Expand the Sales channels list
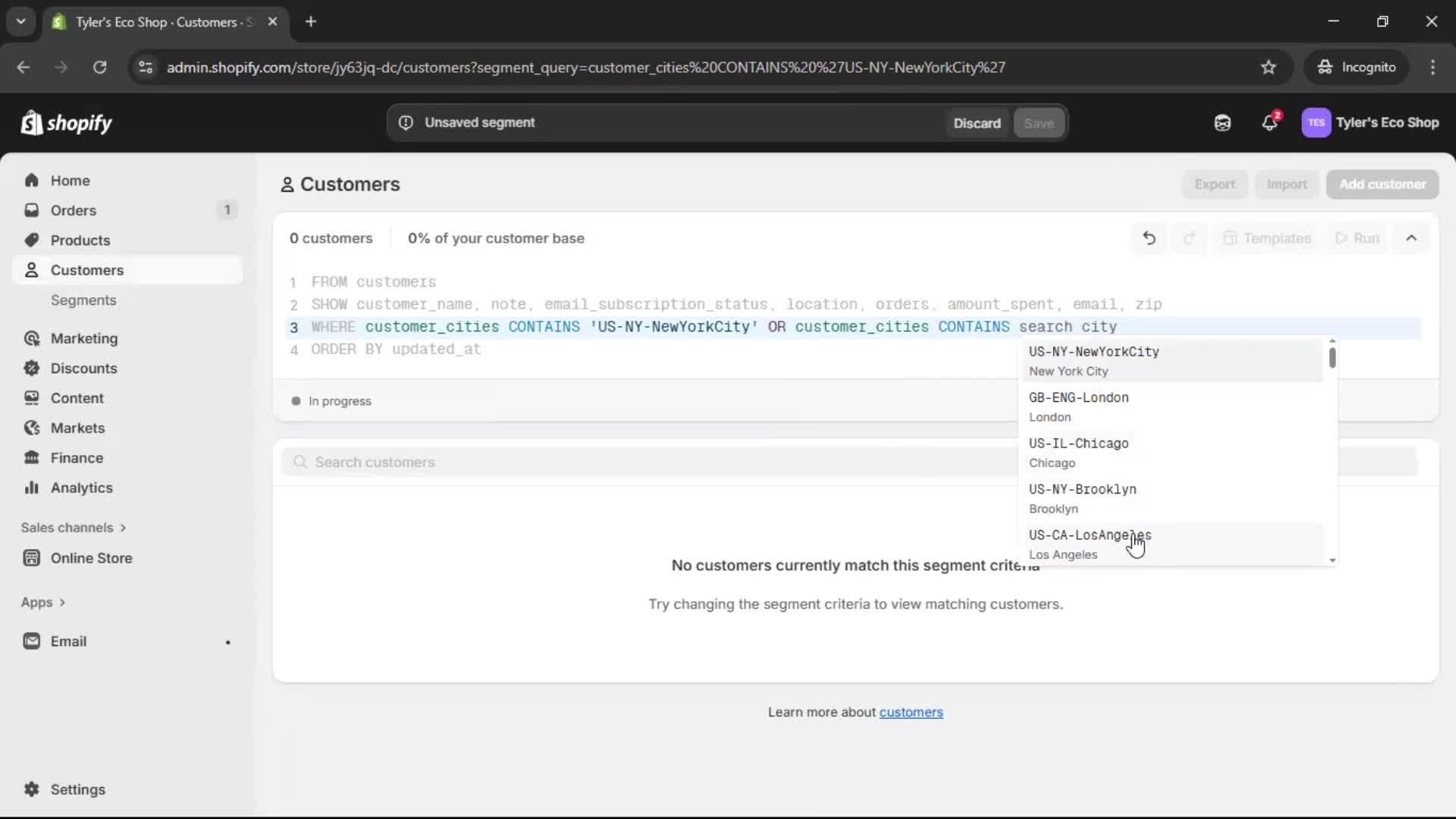Viewport: 1456px width, 819px height. click(74, 527)
